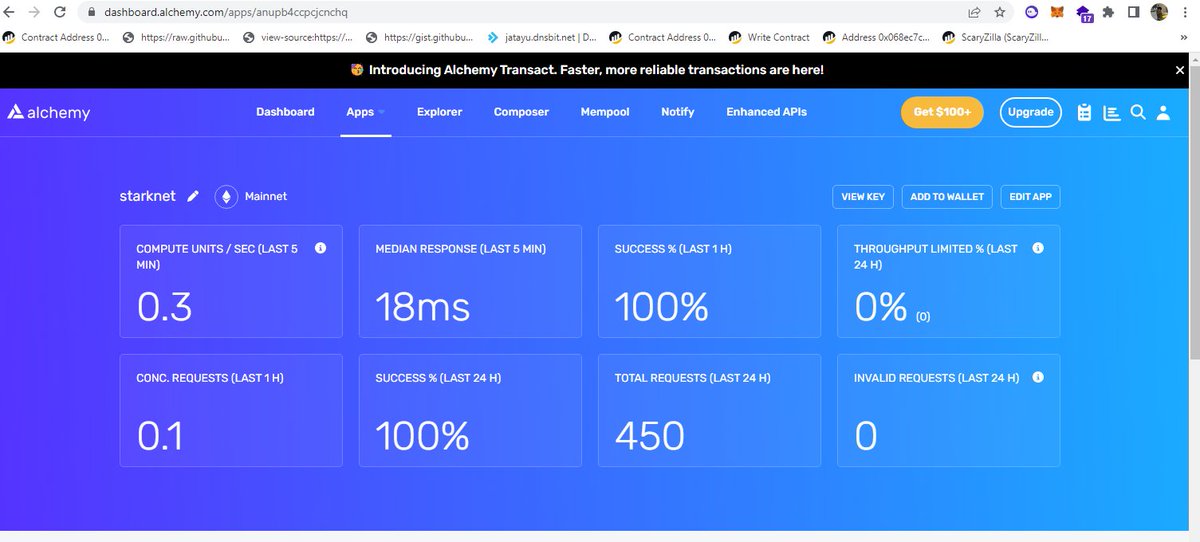Click the starknet app title
Viewport: 1200px width, 542px height.
[147, 196]
